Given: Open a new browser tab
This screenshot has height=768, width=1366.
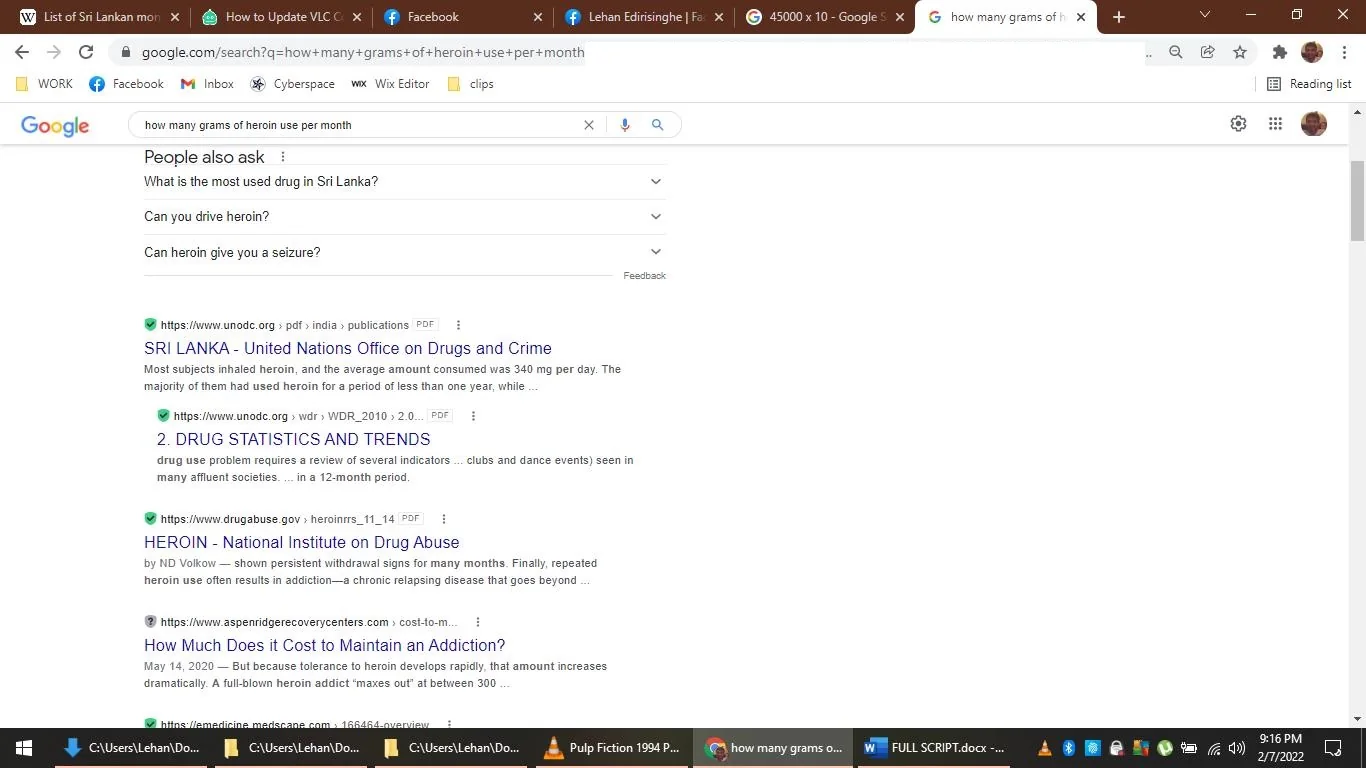Looking at the screenshot, I should [x=1119, y=17].
